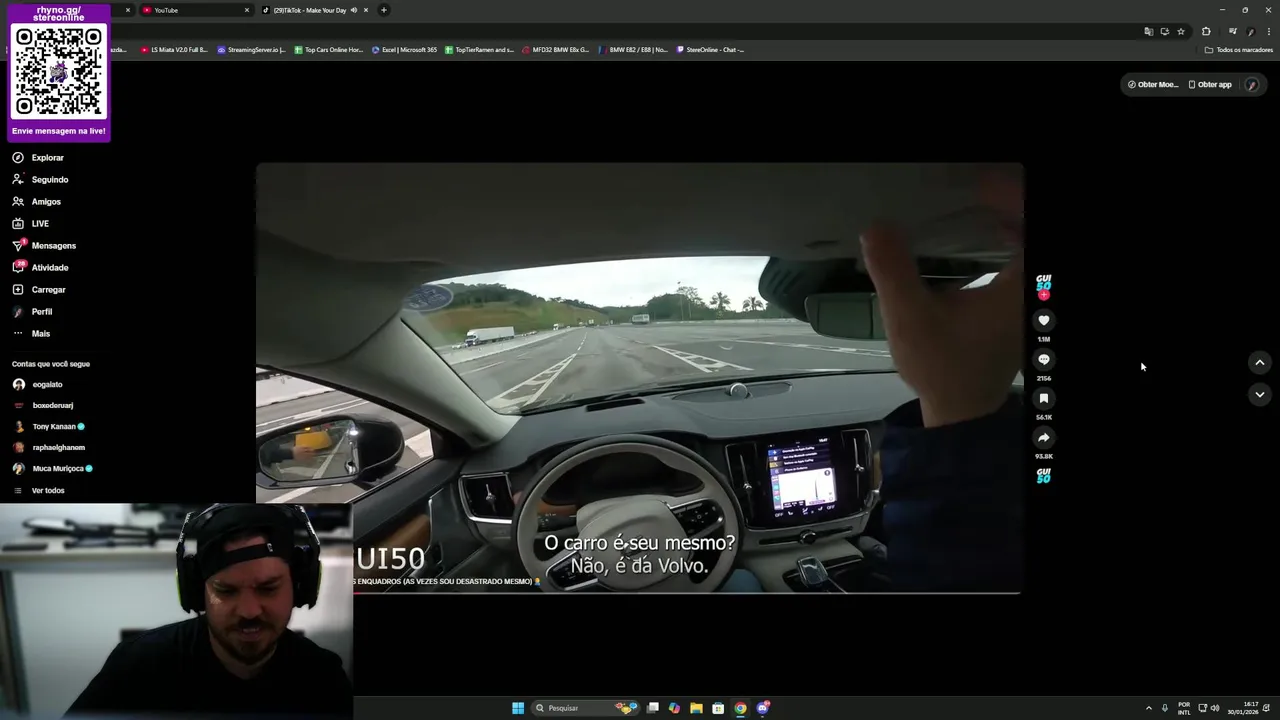Click the GUI50 sound disc icon

[1043, 476]
